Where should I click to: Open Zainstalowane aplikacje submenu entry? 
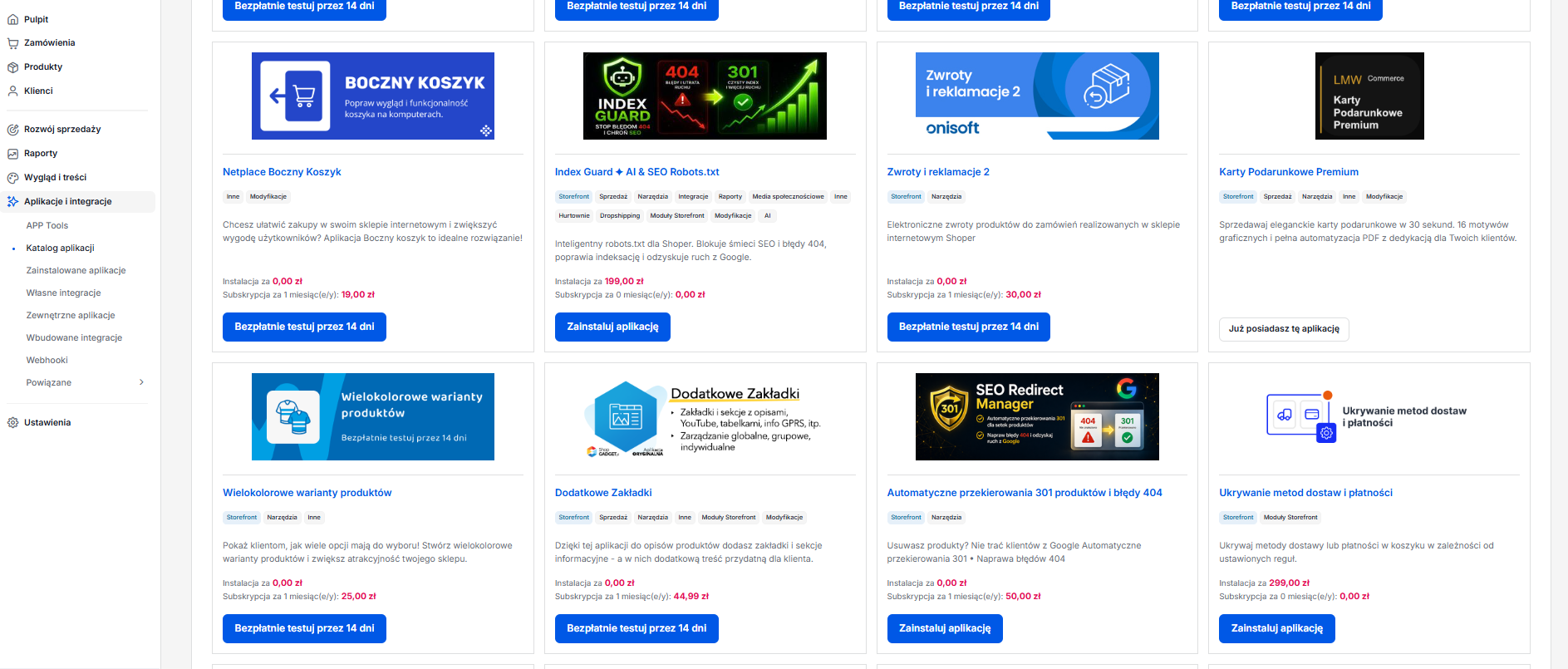76,271
